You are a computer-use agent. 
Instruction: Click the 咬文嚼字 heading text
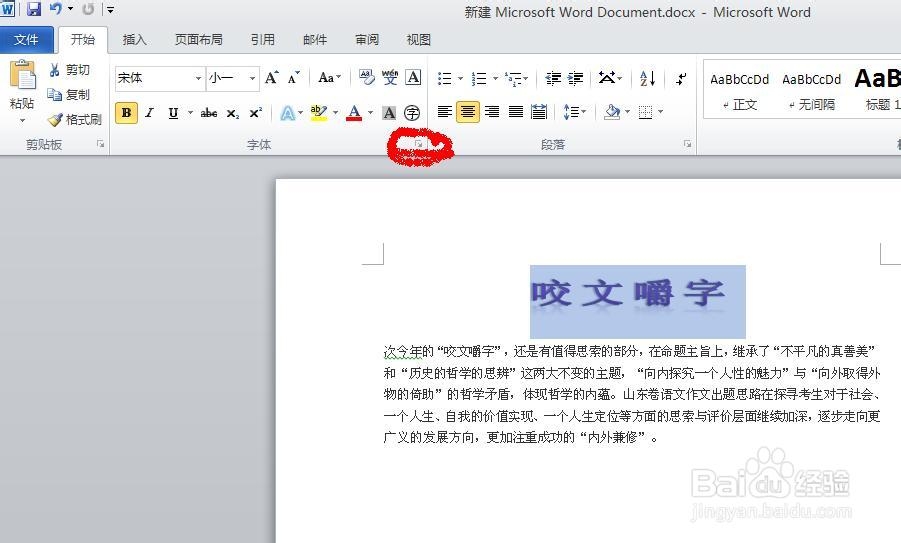pyautogui.click(x=627, y=294)
